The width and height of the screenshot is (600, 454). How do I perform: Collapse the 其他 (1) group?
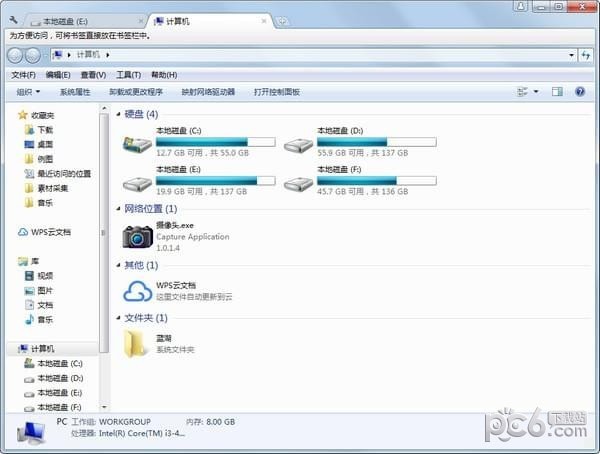coord(119,265)
